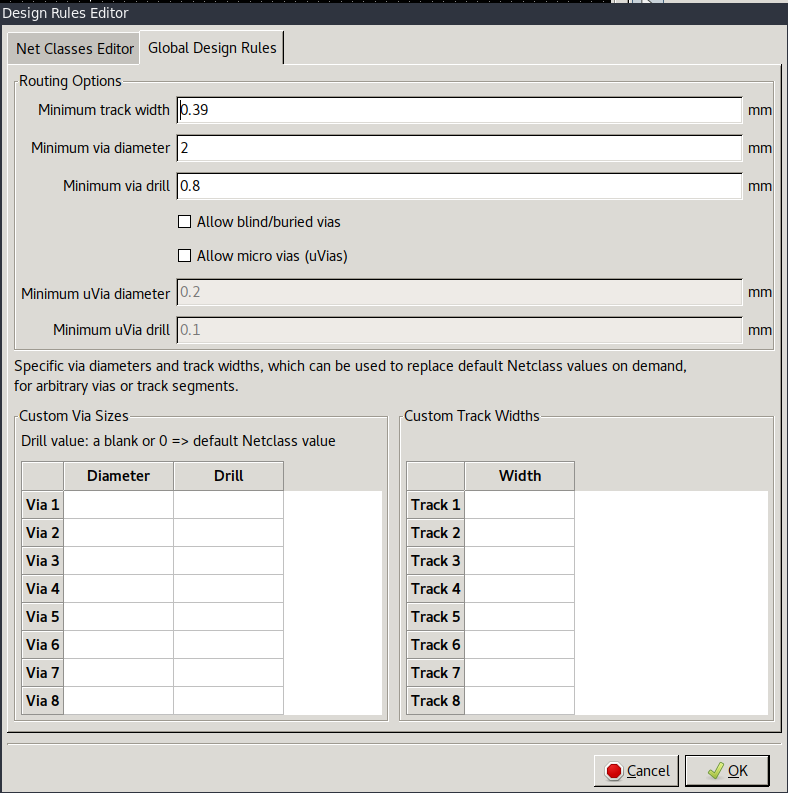The image size is (788, 793).
Task: Select the Via 2 row header
Action: pos(42,533)
